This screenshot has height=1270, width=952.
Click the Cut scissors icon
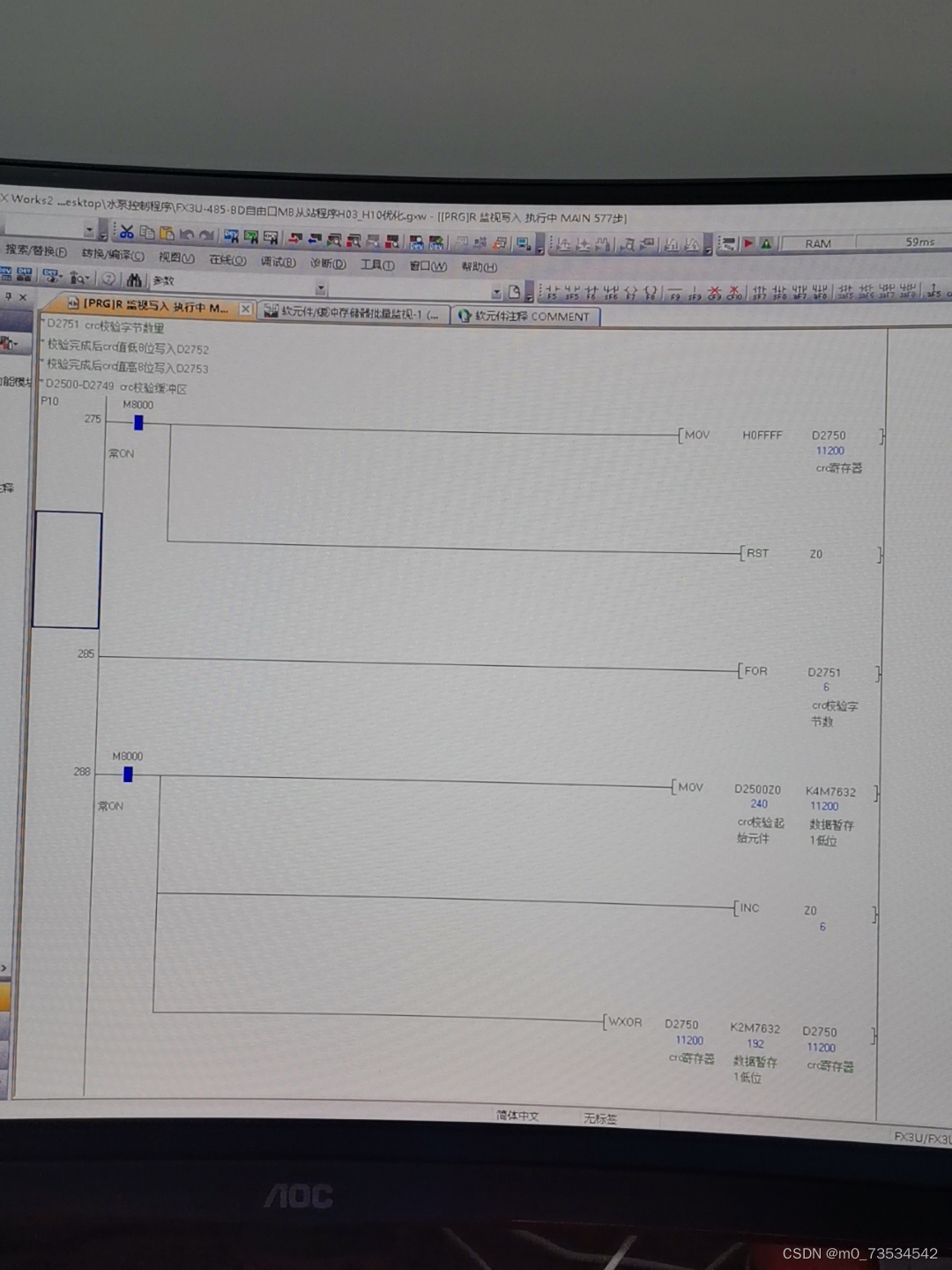tap(127, 231)
